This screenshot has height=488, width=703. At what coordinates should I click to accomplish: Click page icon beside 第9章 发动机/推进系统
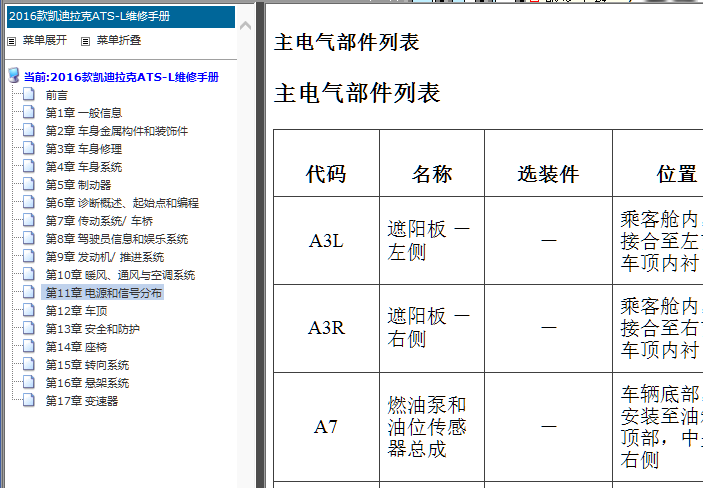29,256
